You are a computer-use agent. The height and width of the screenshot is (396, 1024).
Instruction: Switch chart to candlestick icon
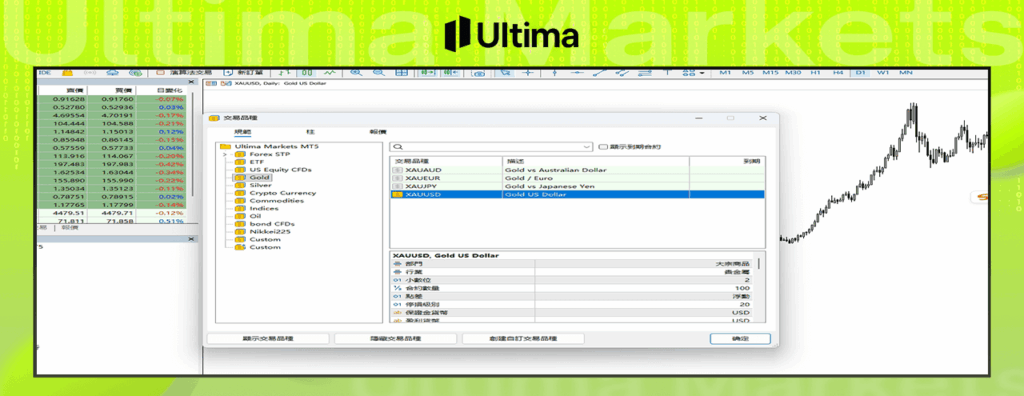308,73
